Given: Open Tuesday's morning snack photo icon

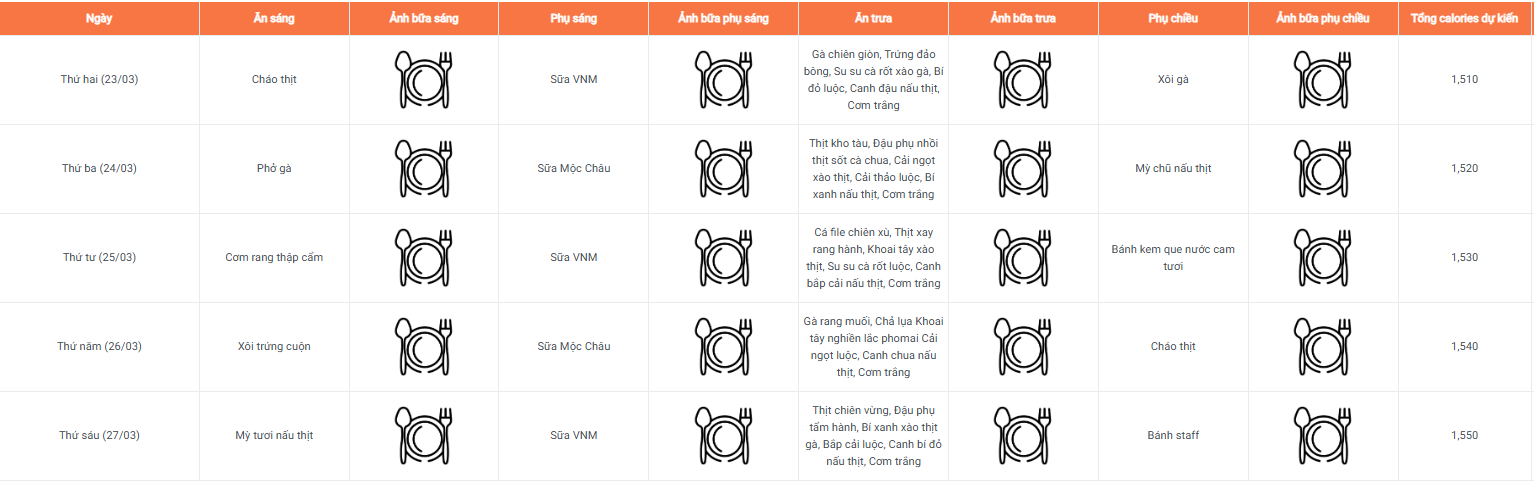Looking at the screenshot, I should click(x=723, y=168).
